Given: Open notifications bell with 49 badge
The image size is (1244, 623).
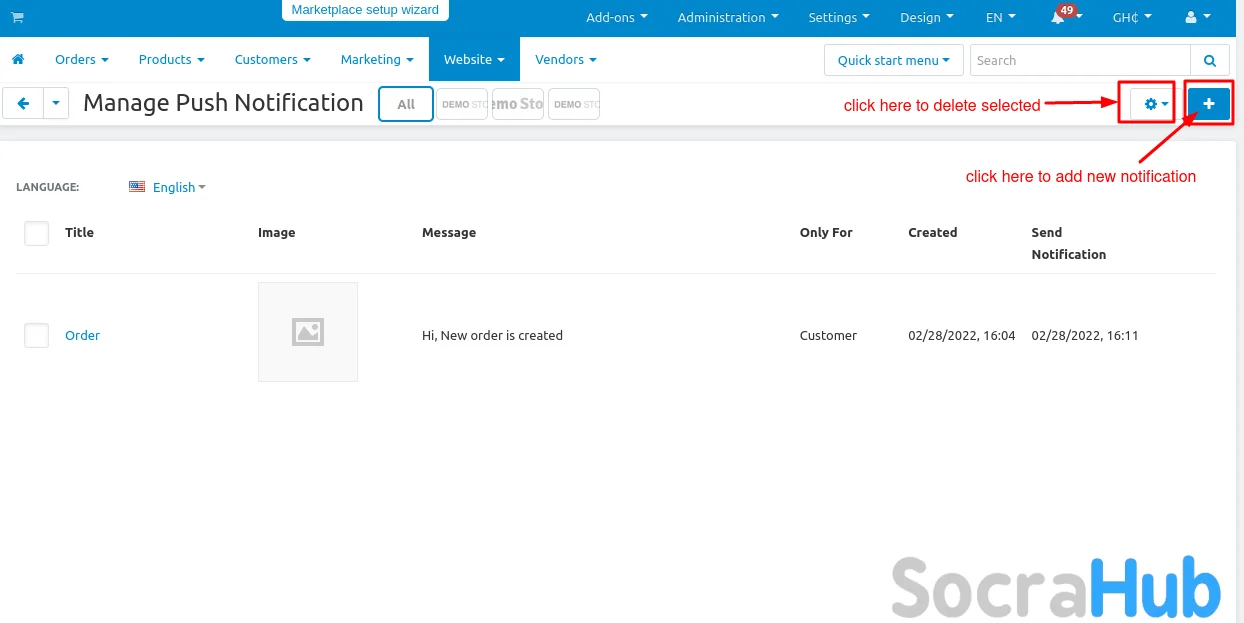Looking at the screenshot, I should pyautogui.click(x=1059, y=18).
